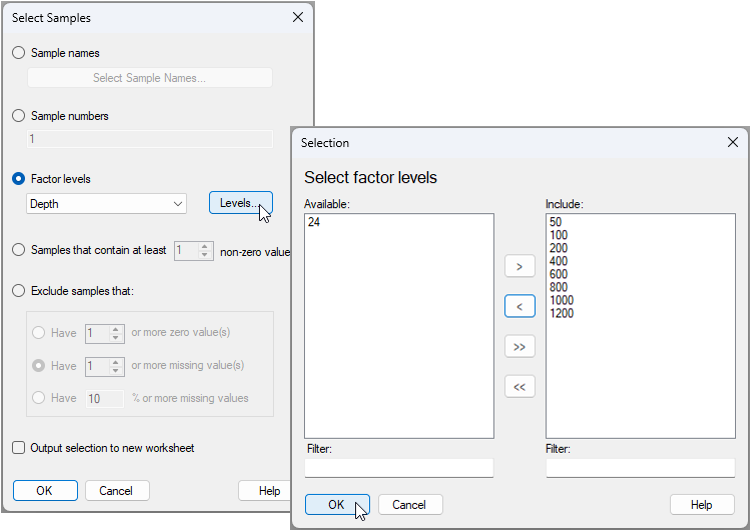The width and height of the screenshot is (751, 531).
Task: Click the Levels... button
Action: 240,203
